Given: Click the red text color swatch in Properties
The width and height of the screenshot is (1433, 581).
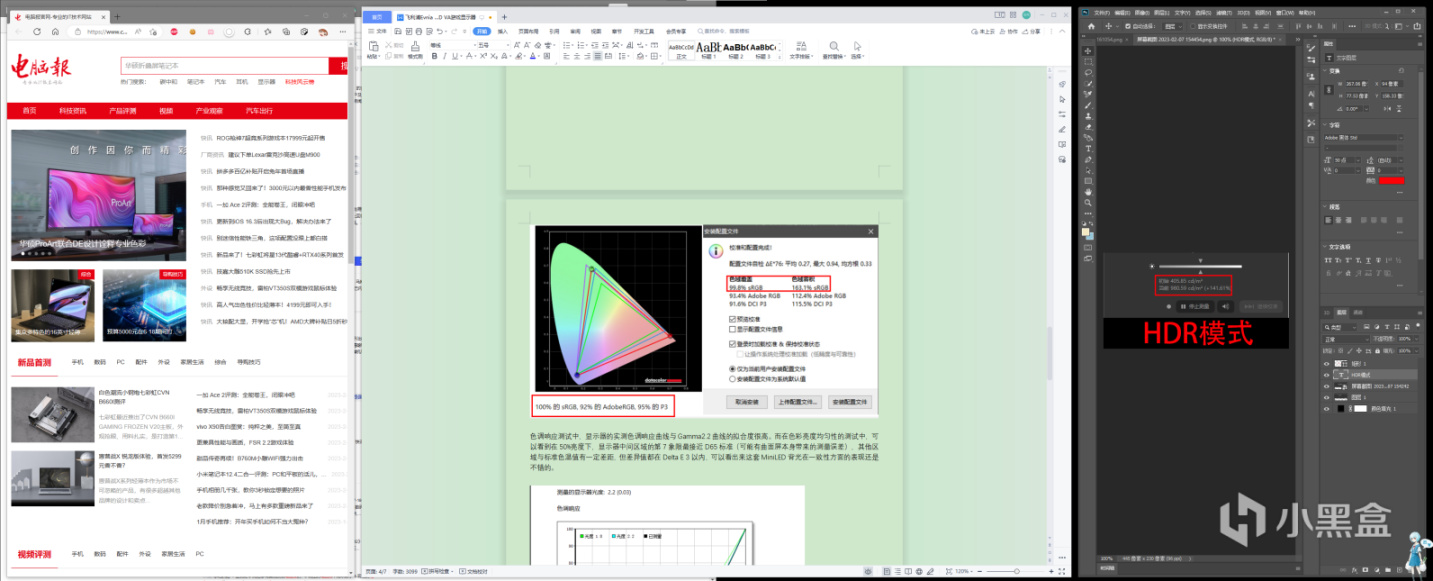Looking at the screenshot, I should coord(1392,180).
